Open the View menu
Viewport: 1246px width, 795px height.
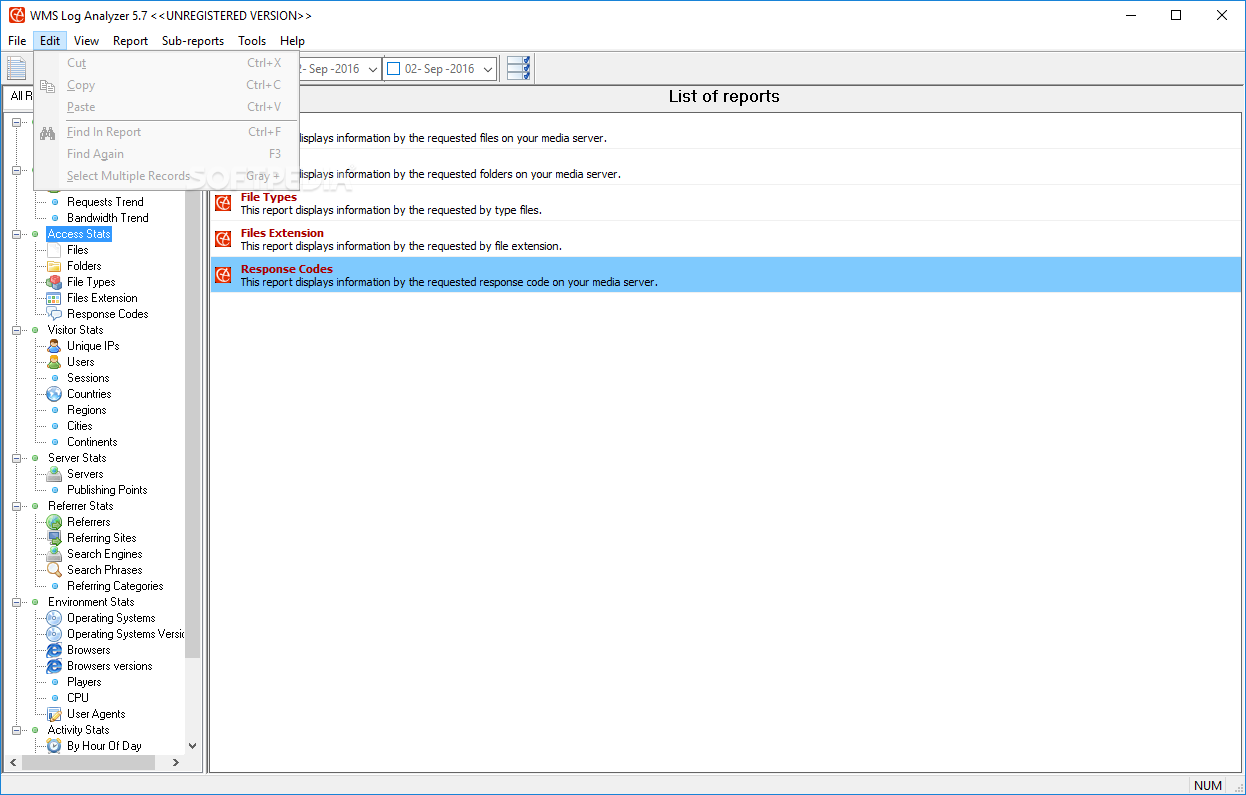86,41
